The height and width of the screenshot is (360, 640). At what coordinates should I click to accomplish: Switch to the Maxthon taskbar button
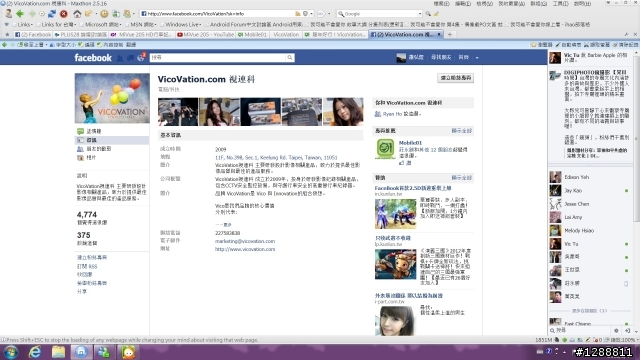click(x=81, y=352)
